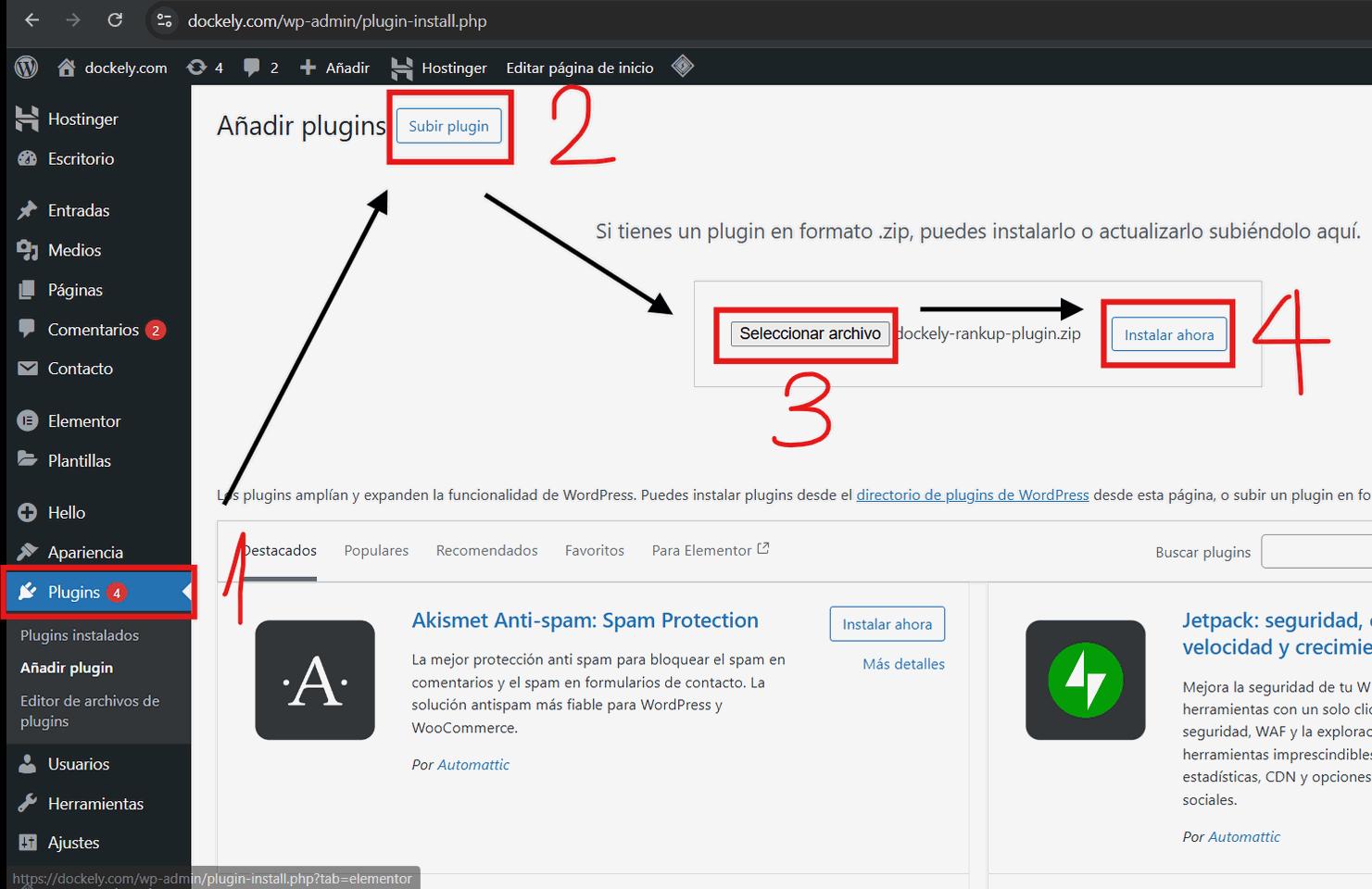This screenshot has height=889, width=1372.
Task: Switch to the Recomendados tab
Action: (x=486, y=551)
